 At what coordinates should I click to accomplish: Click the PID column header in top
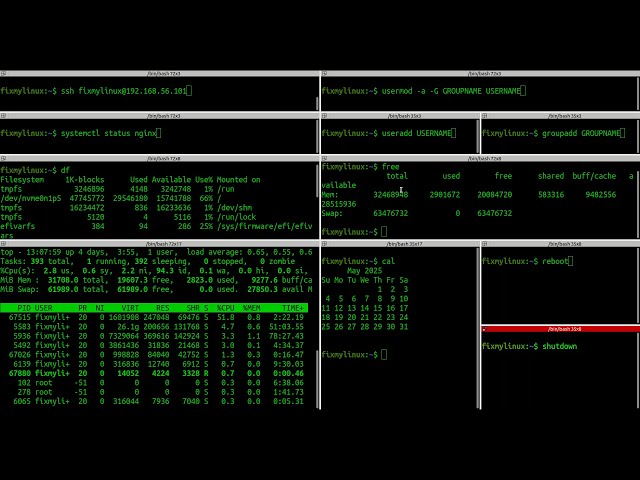24,308
